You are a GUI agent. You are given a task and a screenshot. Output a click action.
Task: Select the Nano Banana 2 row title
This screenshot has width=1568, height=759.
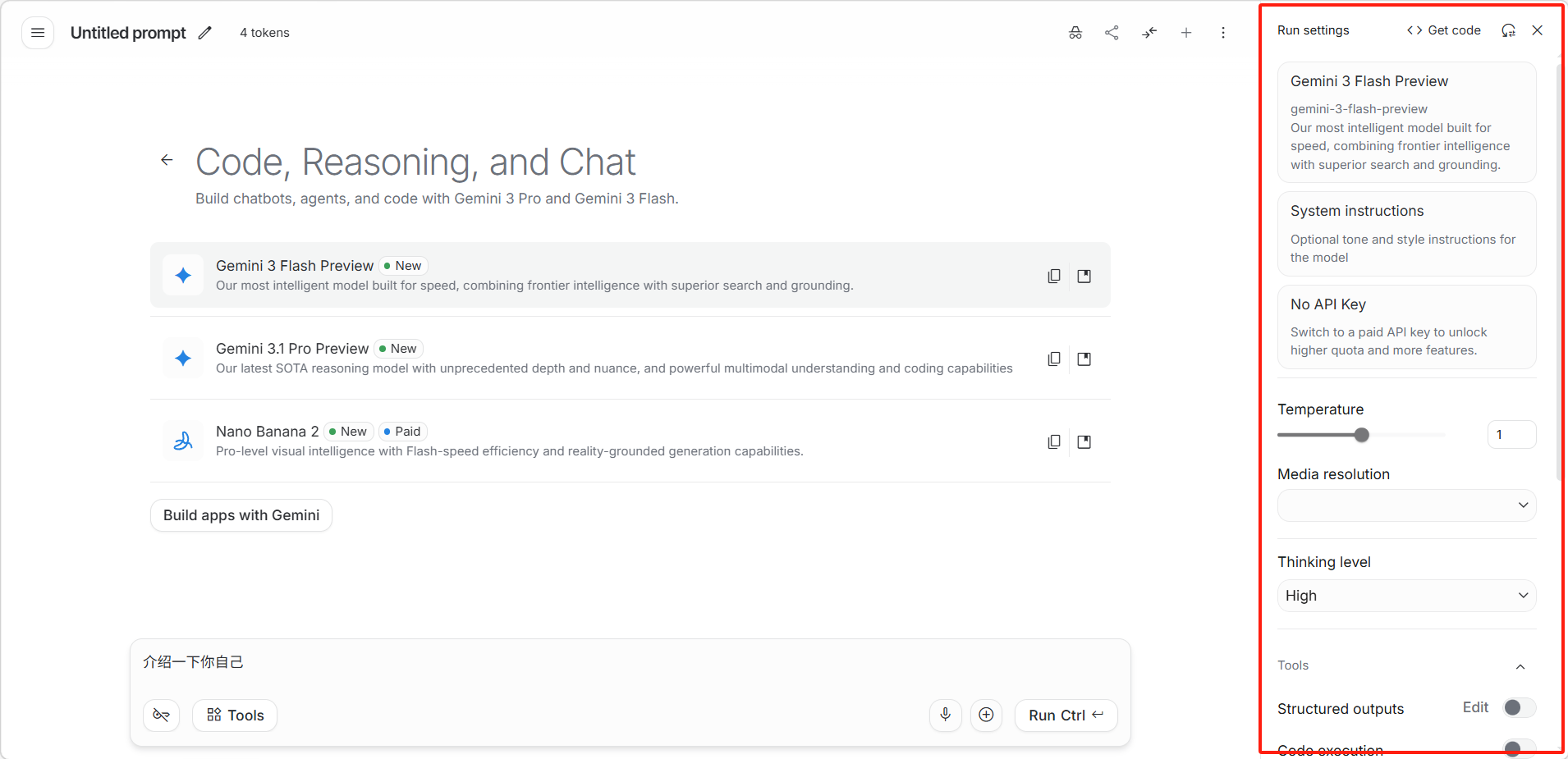[x=268, y=432]
